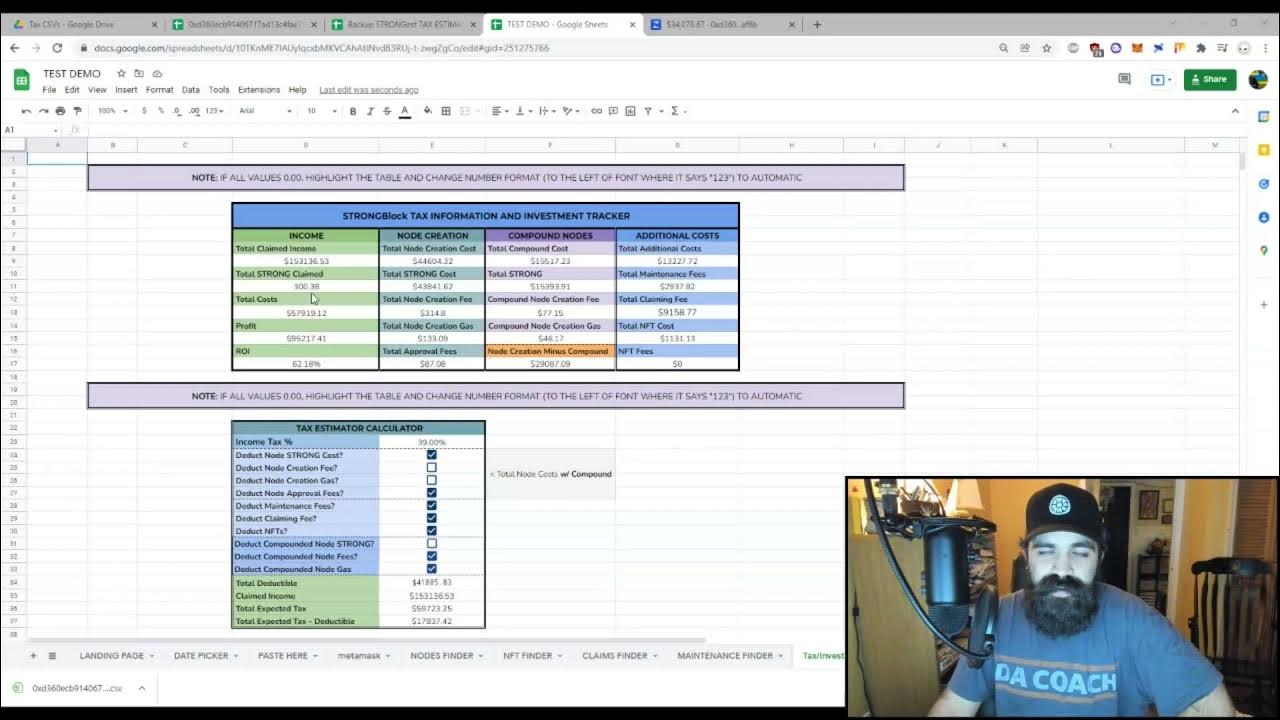Select the Paint format tool
Image resolution: width=1280 pixels, height=720 pixels.
pos(77,111)
